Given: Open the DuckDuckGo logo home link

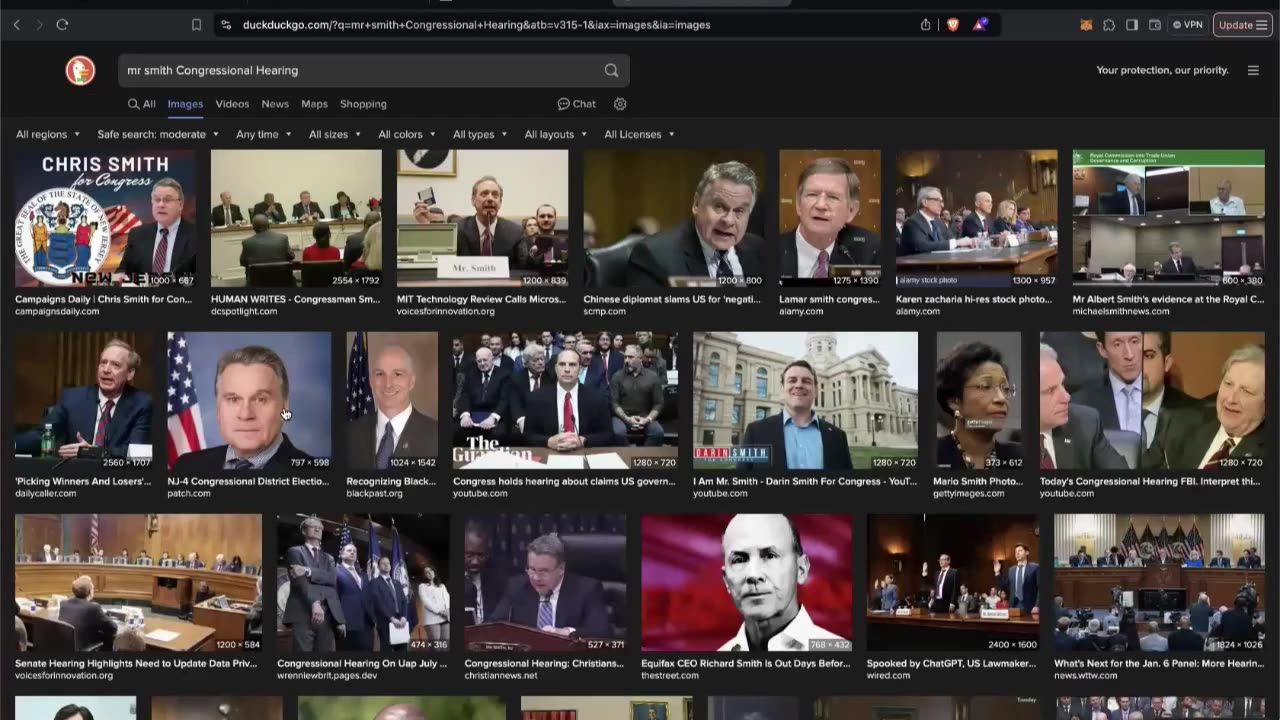Looking at the screenshot, I should (80, 70).
